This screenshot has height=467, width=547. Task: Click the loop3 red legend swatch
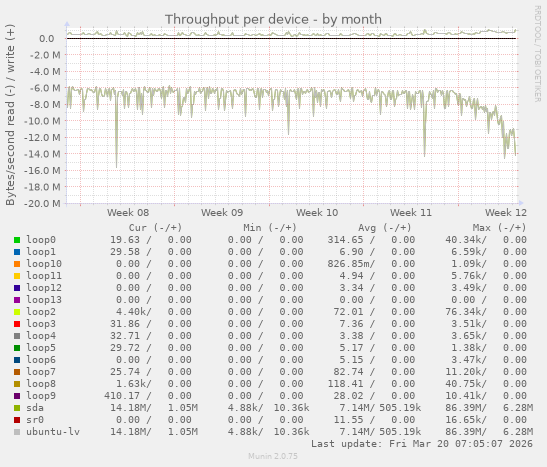(x=17, y=324)
